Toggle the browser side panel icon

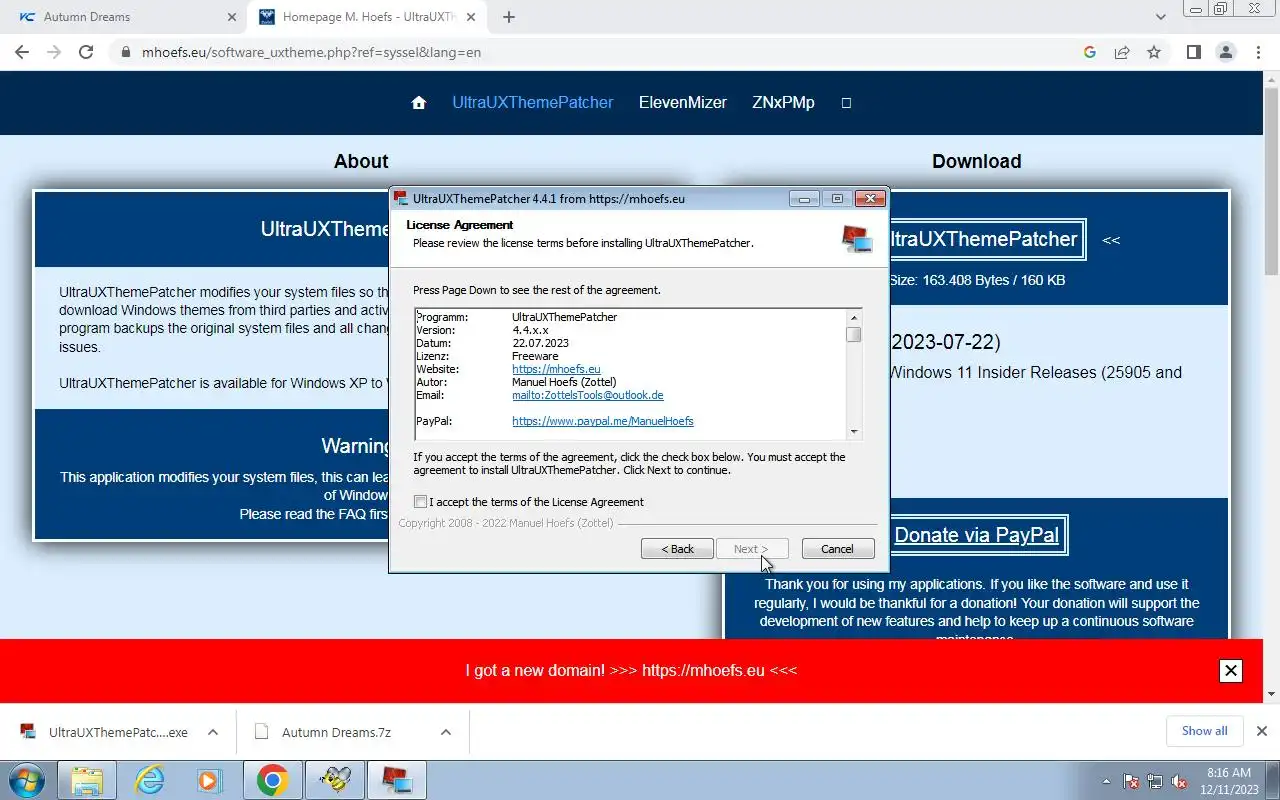tap(1193, 52)
